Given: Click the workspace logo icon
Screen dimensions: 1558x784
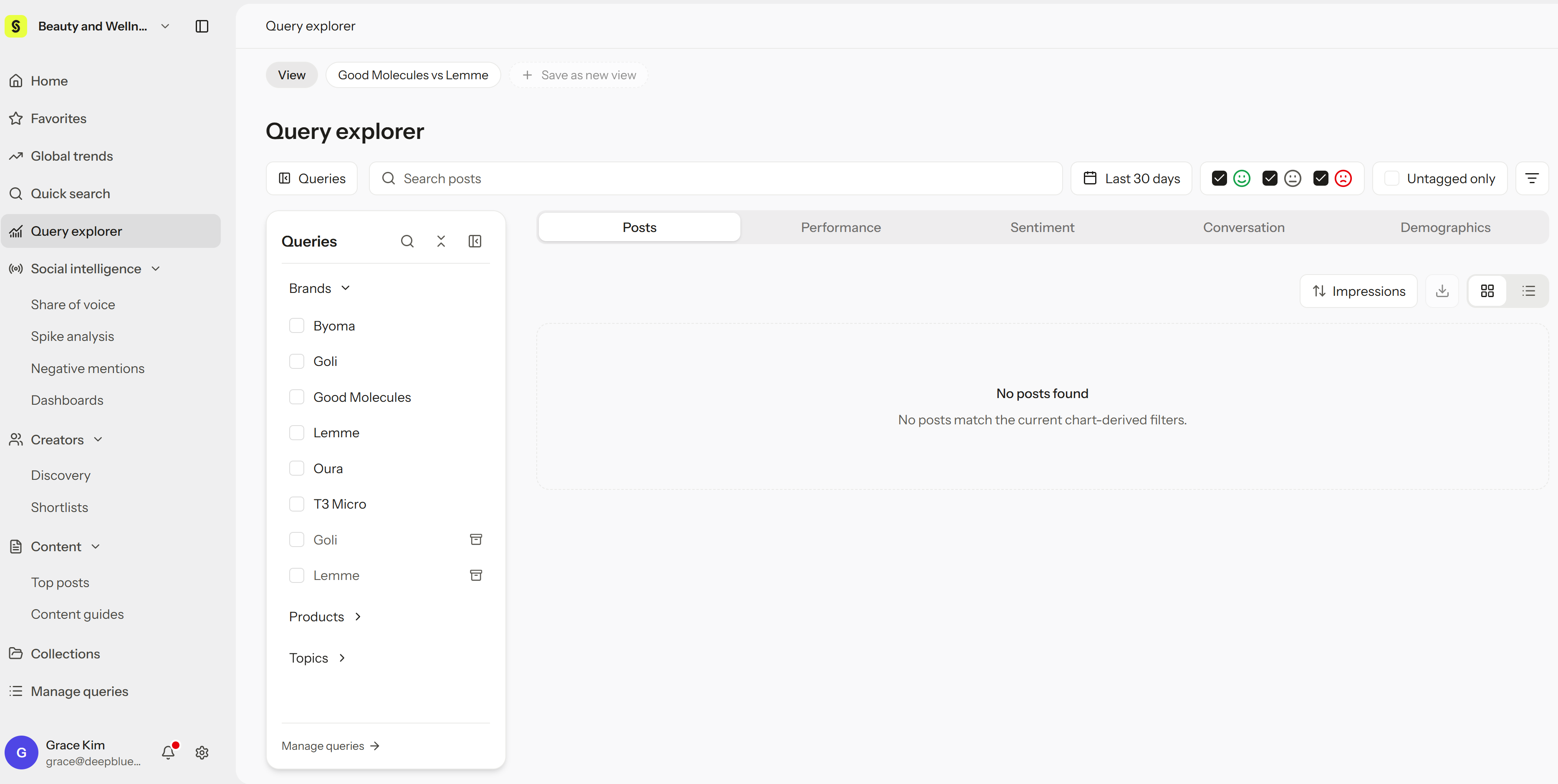Looking at the screenshot, I should [x=16, y=26].
